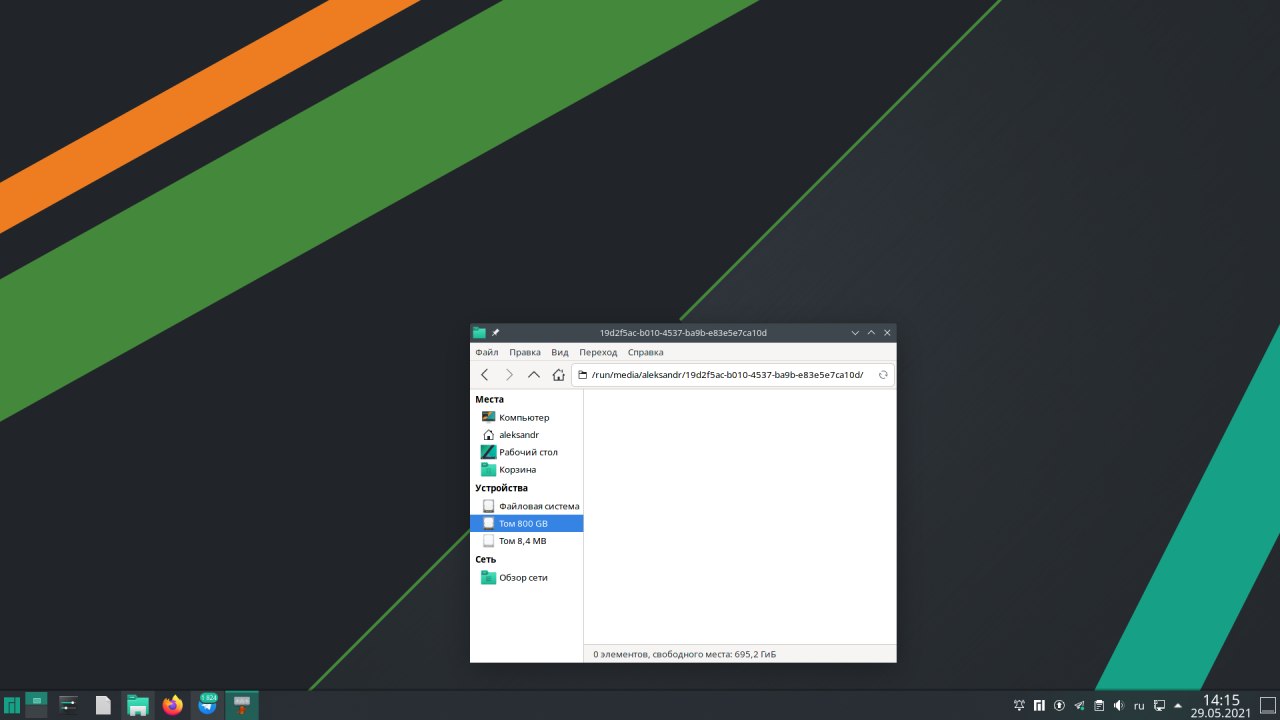Launch the text editor from the blank-page taskbar icon
Screen dimensions: 1280x720
click(x=103, y=705)
